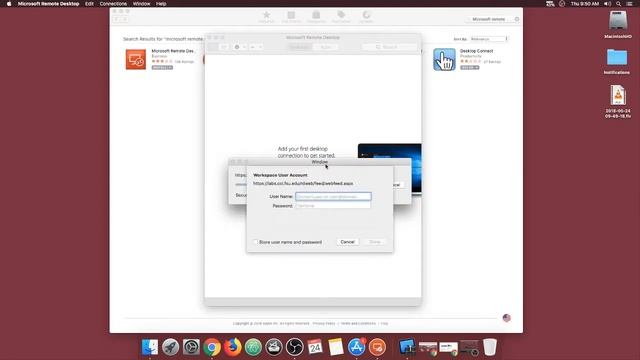Open MacintoshHD drive on desktop
This screenshot has width=640, height=360.
[x=618, y=24]
